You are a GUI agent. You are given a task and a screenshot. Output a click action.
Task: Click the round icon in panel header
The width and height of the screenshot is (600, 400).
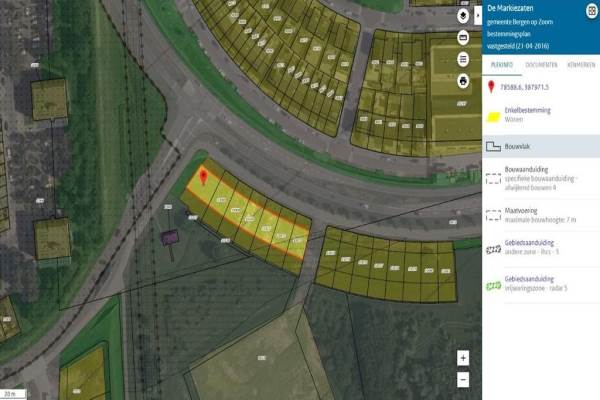point(592,11)
